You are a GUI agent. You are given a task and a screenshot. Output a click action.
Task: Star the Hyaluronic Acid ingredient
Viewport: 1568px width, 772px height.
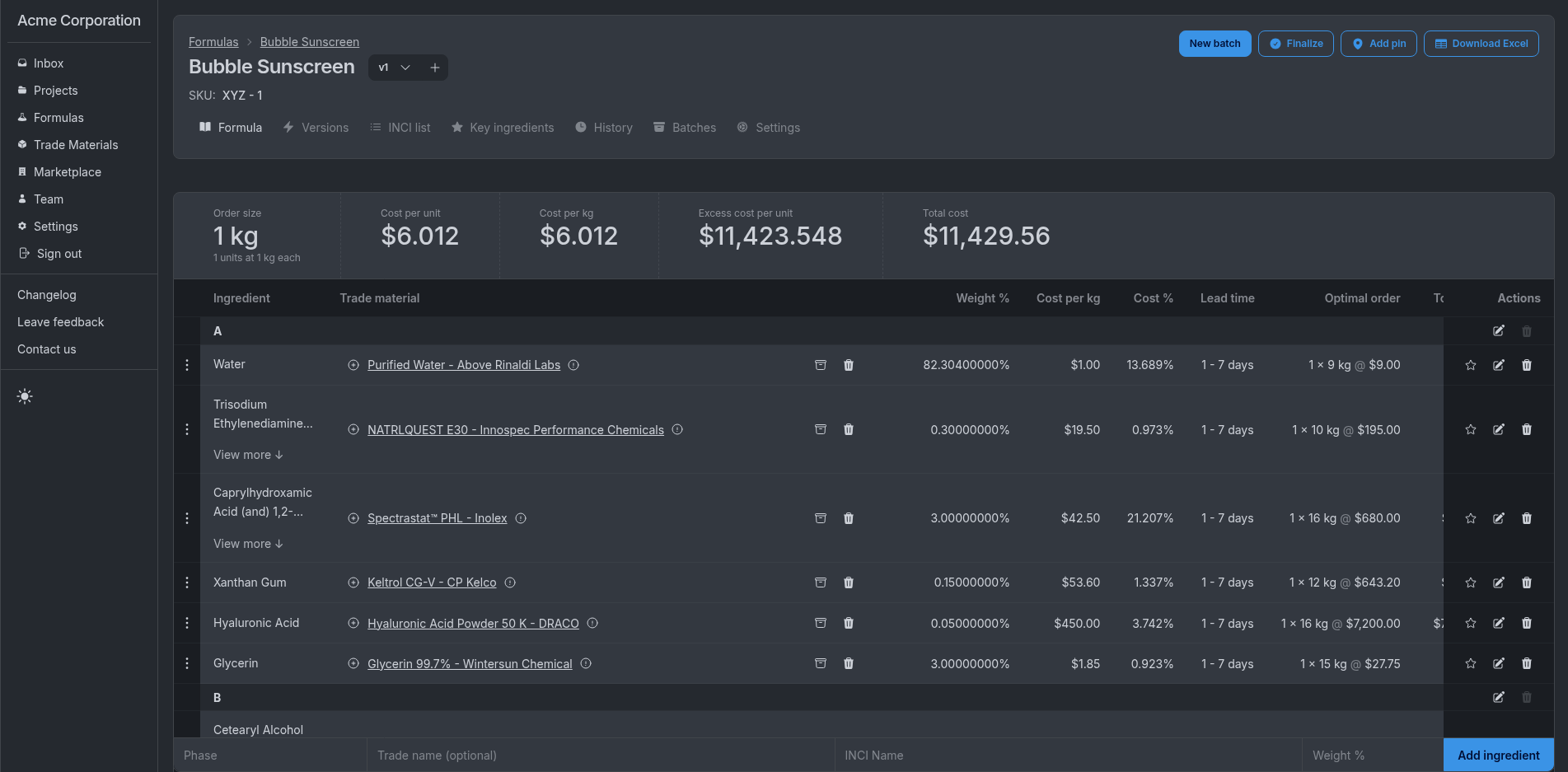pos(1471,623)
